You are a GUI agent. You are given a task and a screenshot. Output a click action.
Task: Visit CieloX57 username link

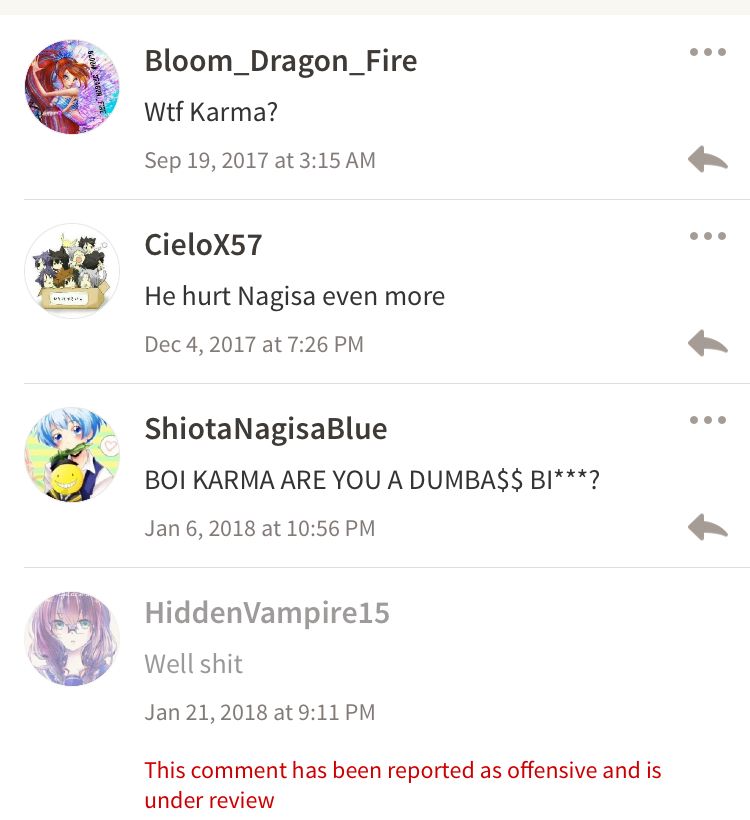(203, 245)
